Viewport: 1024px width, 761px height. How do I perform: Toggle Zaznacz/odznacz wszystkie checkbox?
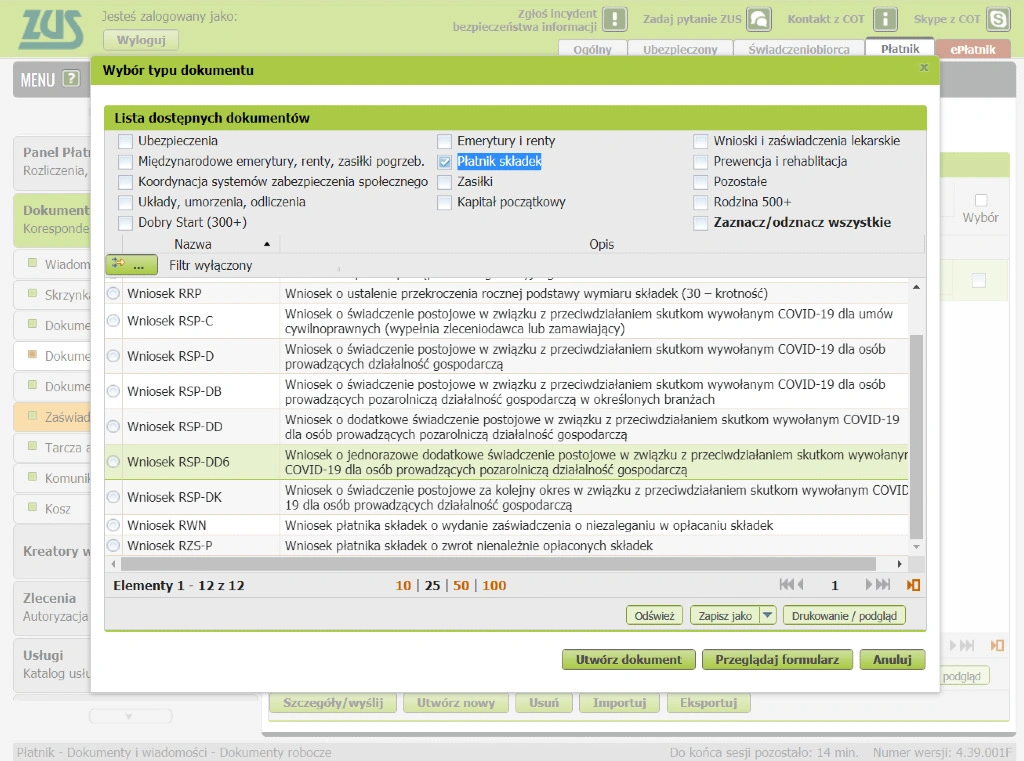point(700,223)
